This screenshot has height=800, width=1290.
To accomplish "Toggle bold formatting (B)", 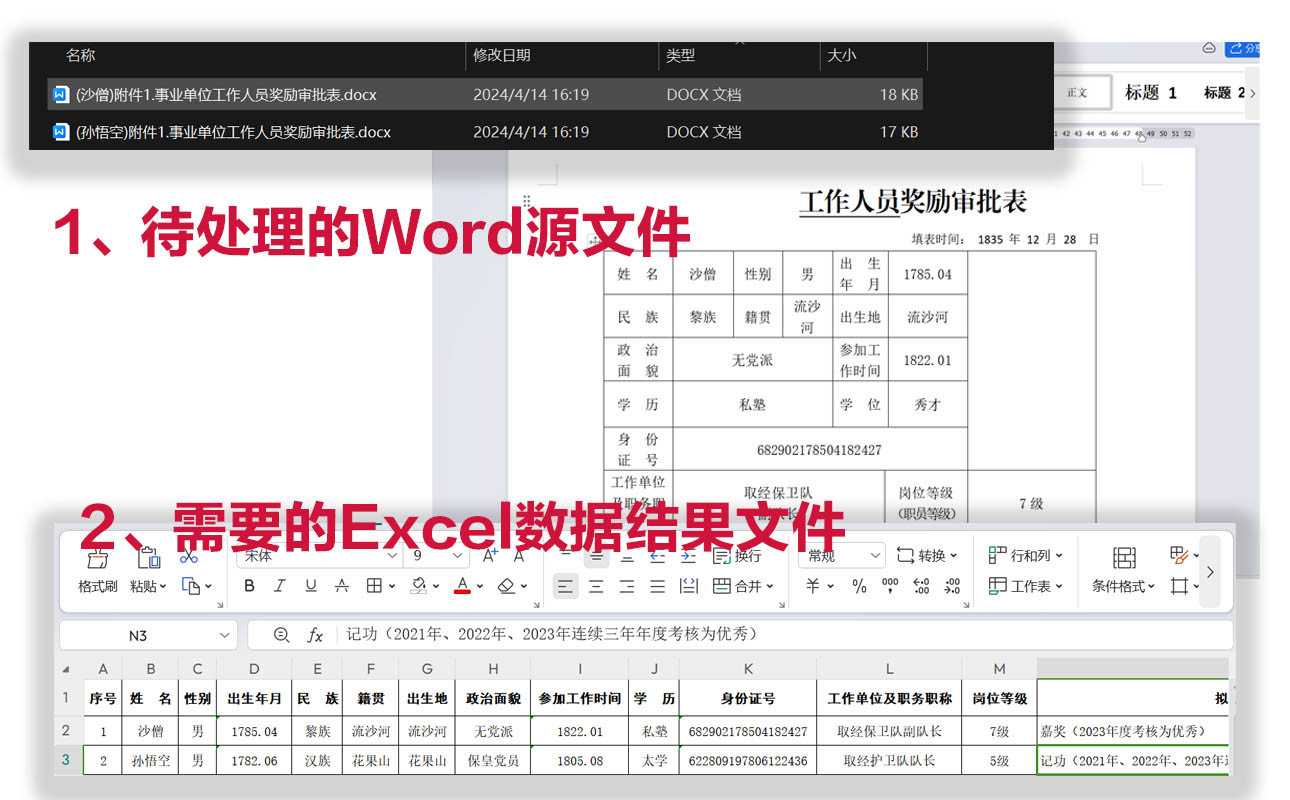I will click(x=250, y=586).
